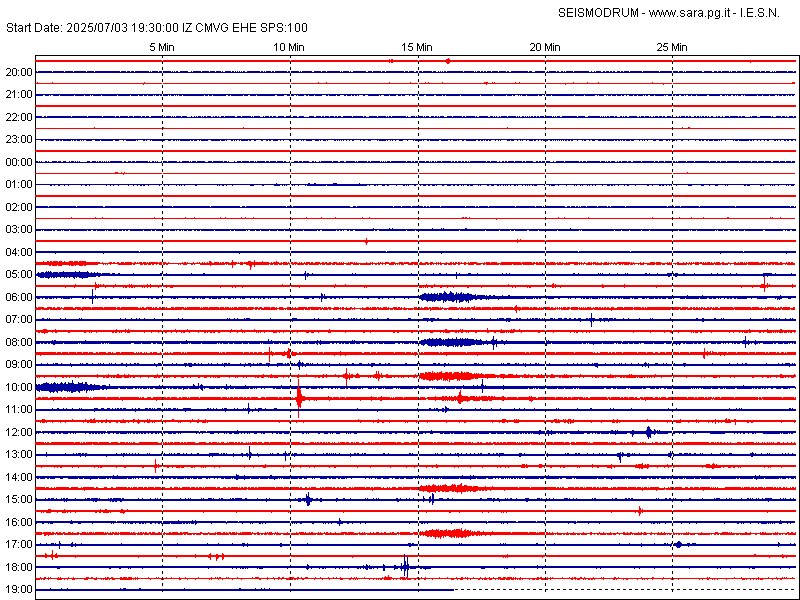Select the 10 Min axis label
Viewport: 800px width, 600px height.
click(x=289, y=47)
